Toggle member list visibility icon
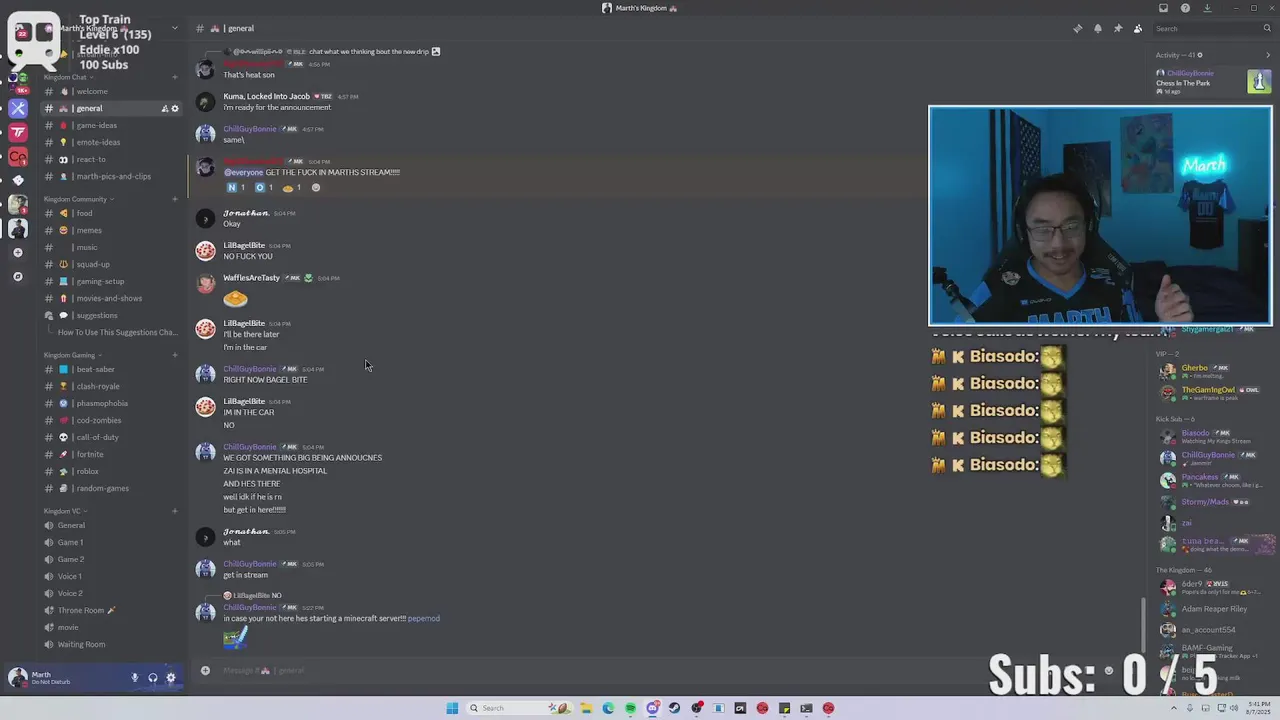 [1137, 28]
